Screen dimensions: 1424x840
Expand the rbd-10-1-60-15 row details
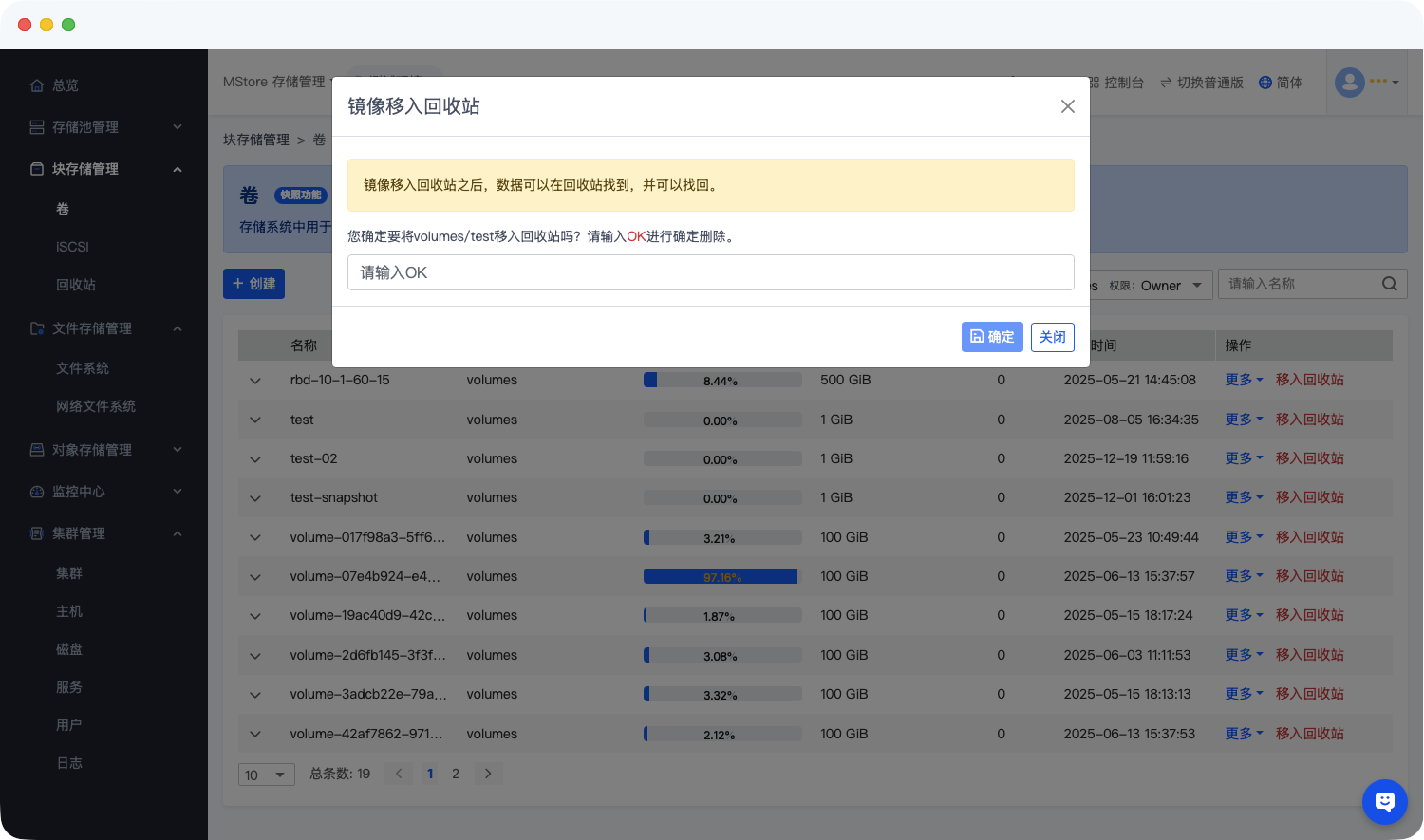click(255, 381)
